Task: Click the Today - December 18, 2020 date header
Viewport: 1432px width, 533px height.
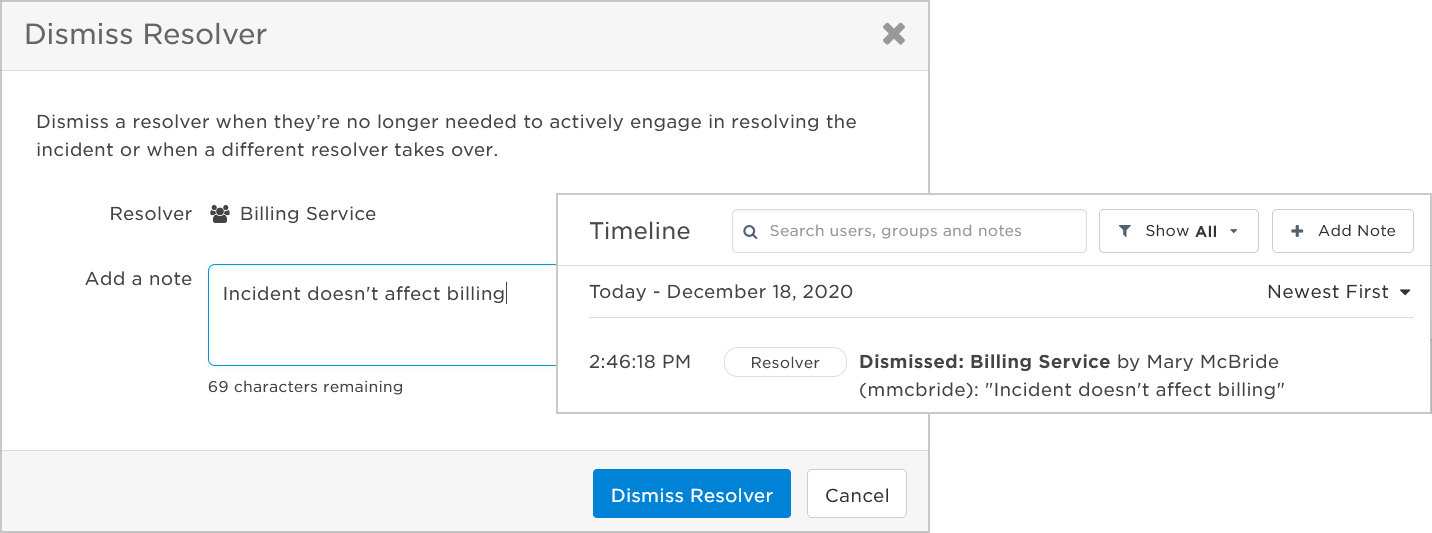Action: (x=721, y=292)
